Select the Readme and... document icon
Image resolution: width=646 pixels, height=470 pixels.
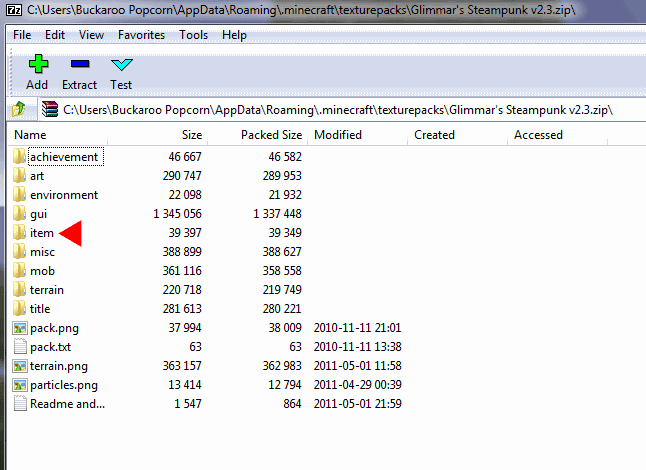pos(20,403)
